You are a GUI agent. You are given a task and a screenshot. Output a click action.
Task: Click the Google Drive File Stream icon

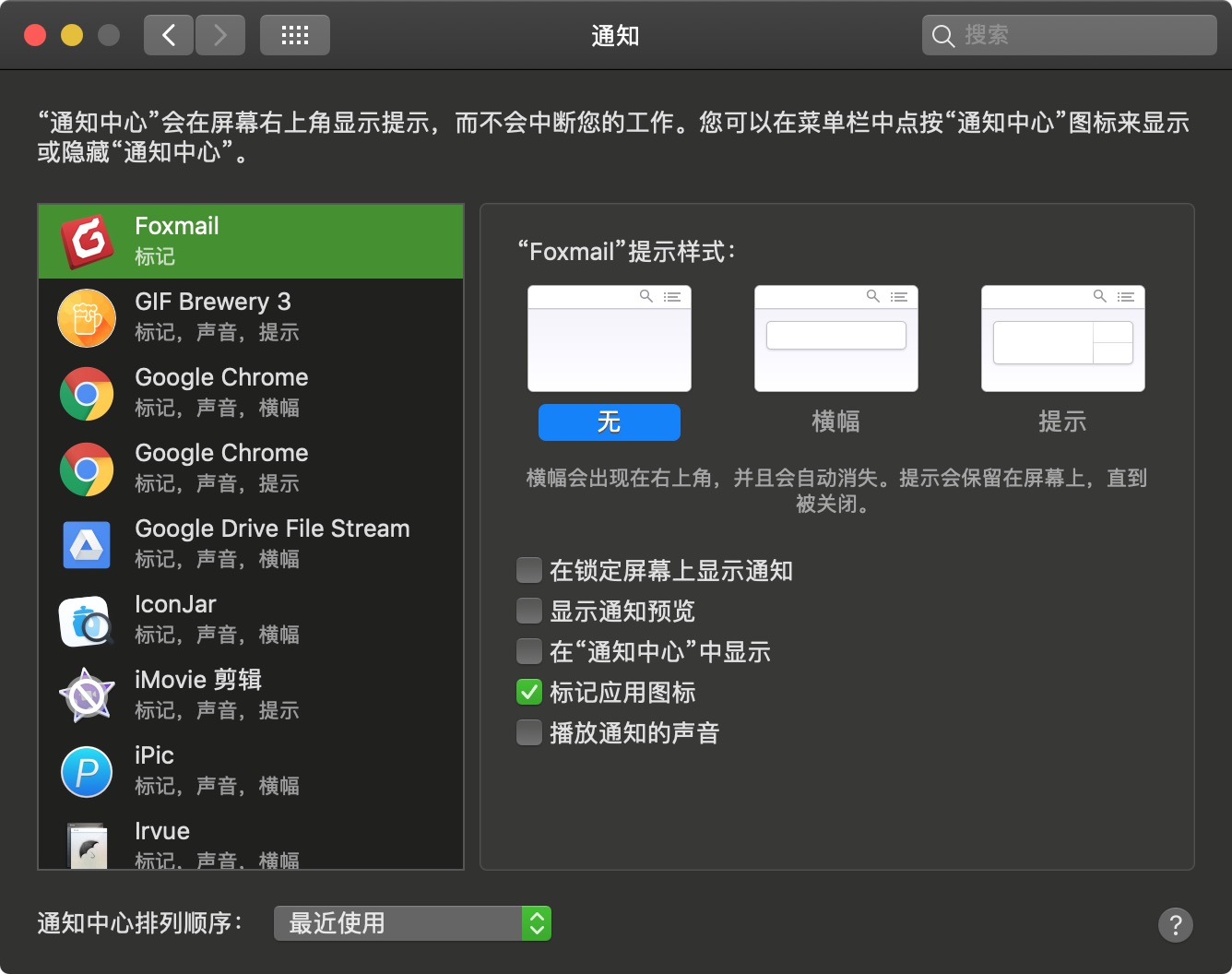pos(87,544)
